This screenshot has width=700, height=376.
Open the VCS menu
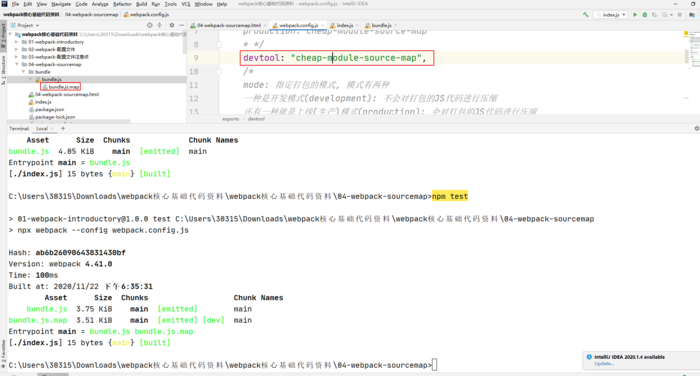click(186, 4)
